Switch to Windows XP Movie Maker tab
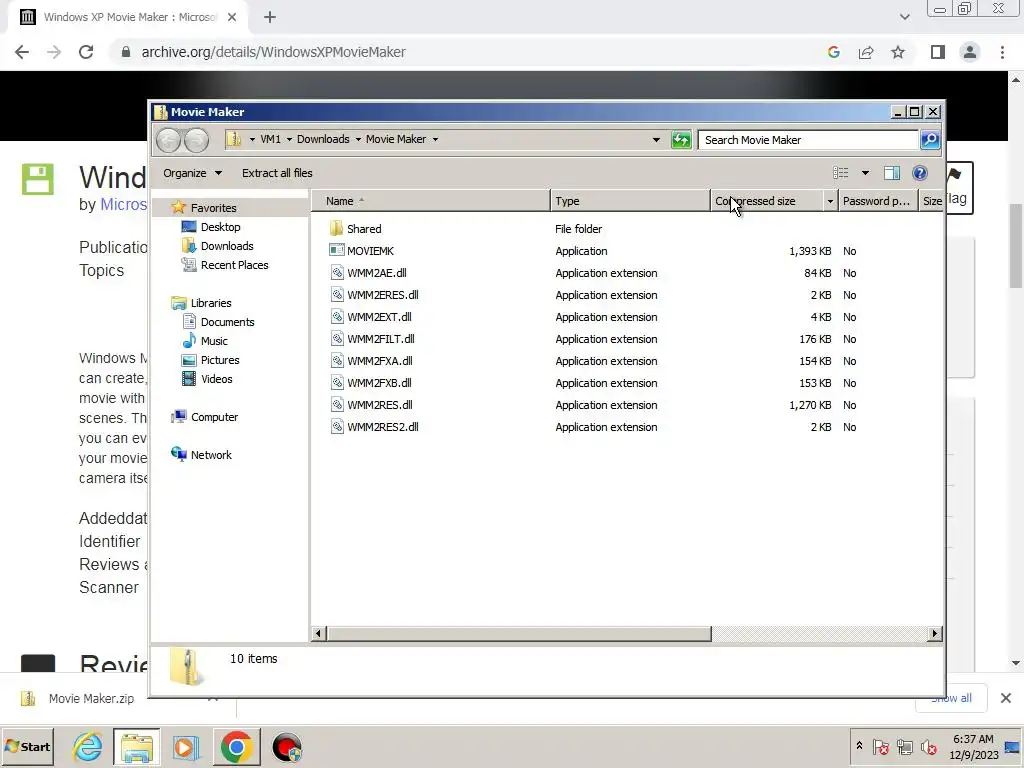 127,17
